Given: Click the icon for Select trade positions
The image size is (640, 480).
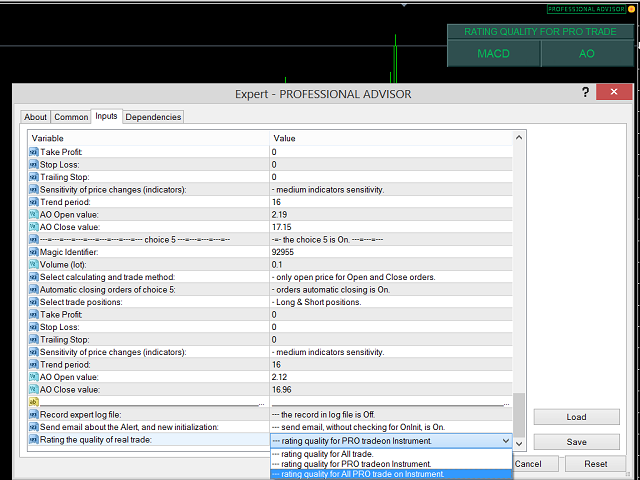Looking at the screenshot, I should 34,302.
